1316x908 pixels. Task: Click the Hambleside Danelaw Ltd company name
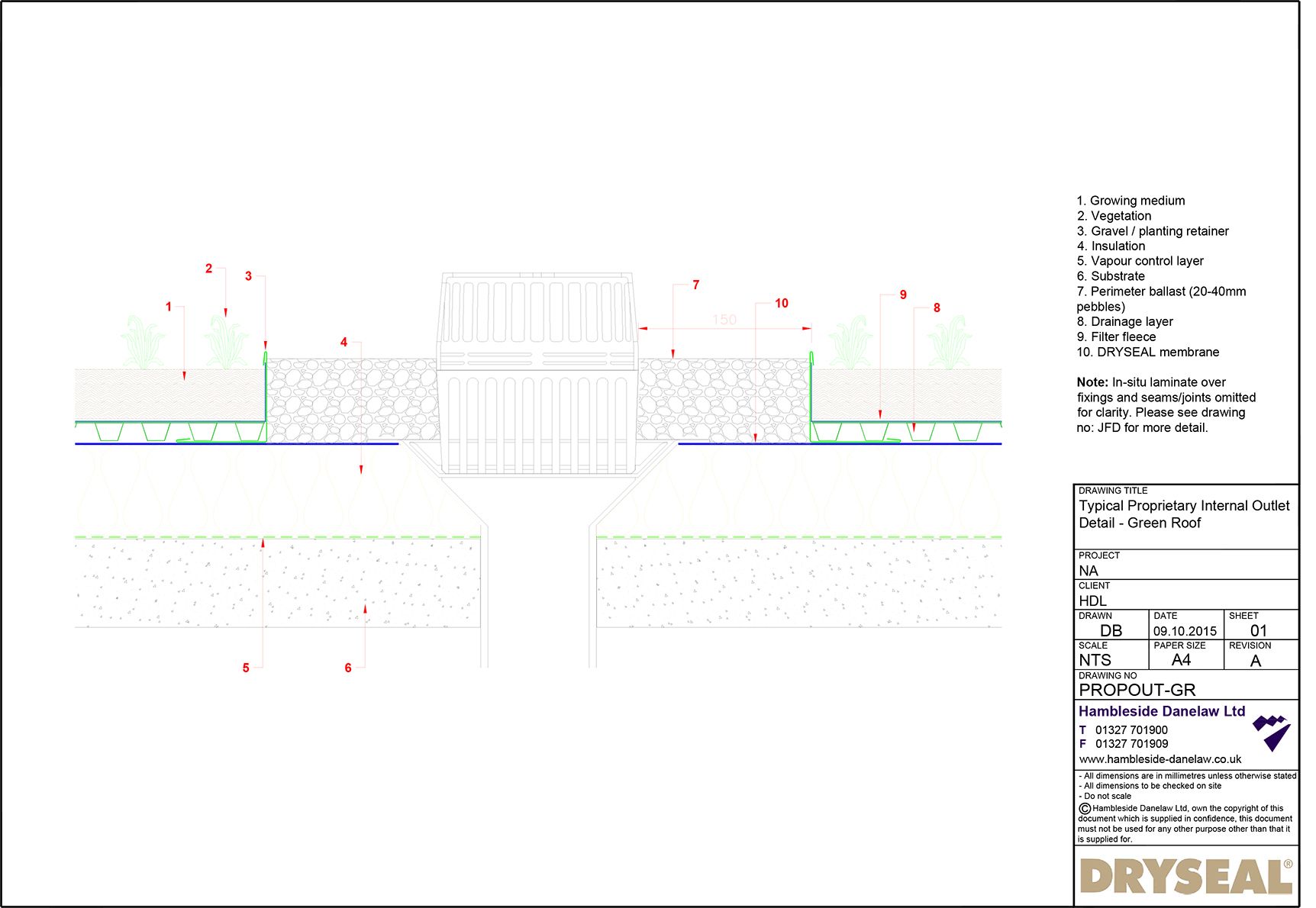tap(1161, 711)
